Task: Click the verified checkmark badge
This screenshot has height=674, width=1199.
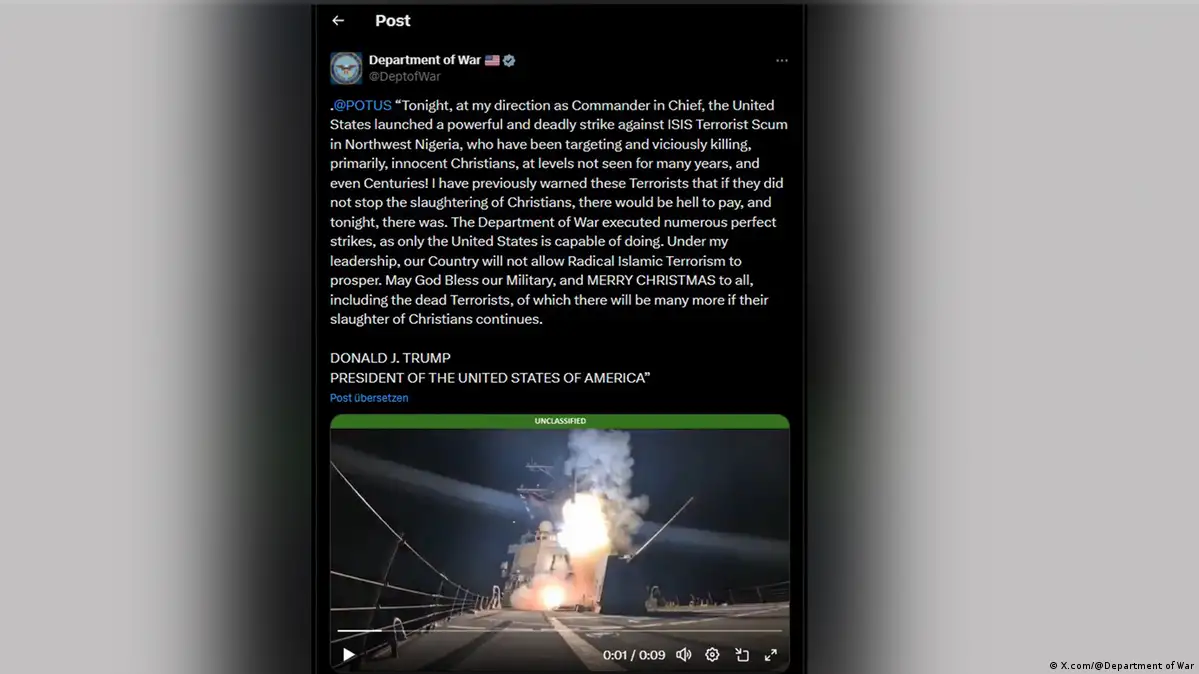Action: tap(509, 60)
